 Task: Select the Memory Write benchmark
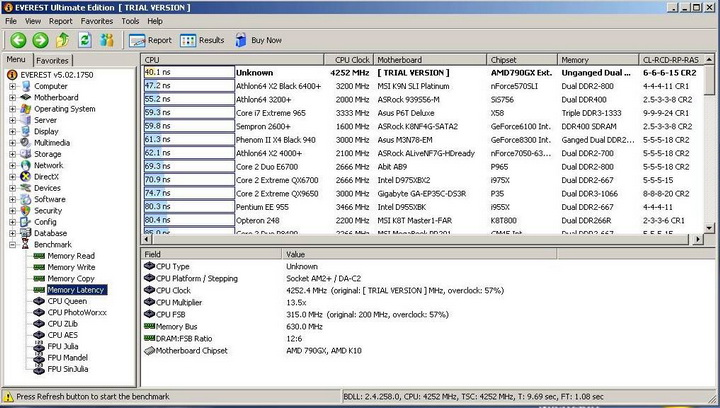(x=71, y=267)
